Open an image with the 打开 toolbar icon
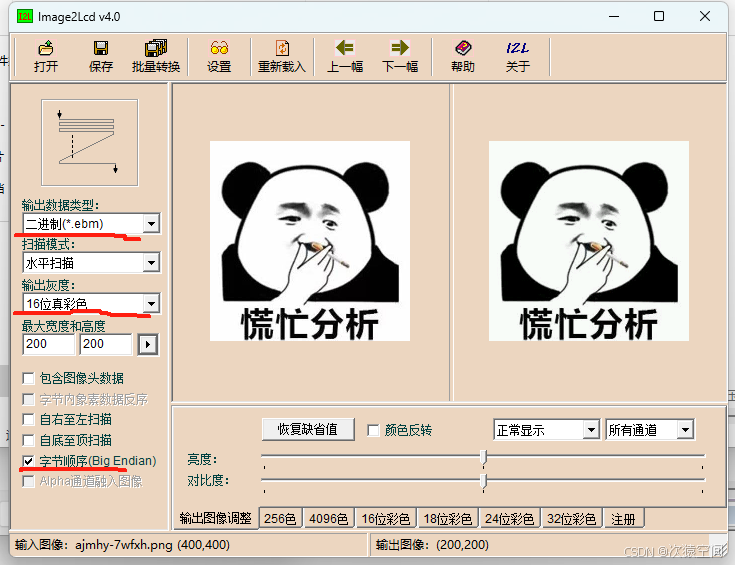 click(45, 56)
